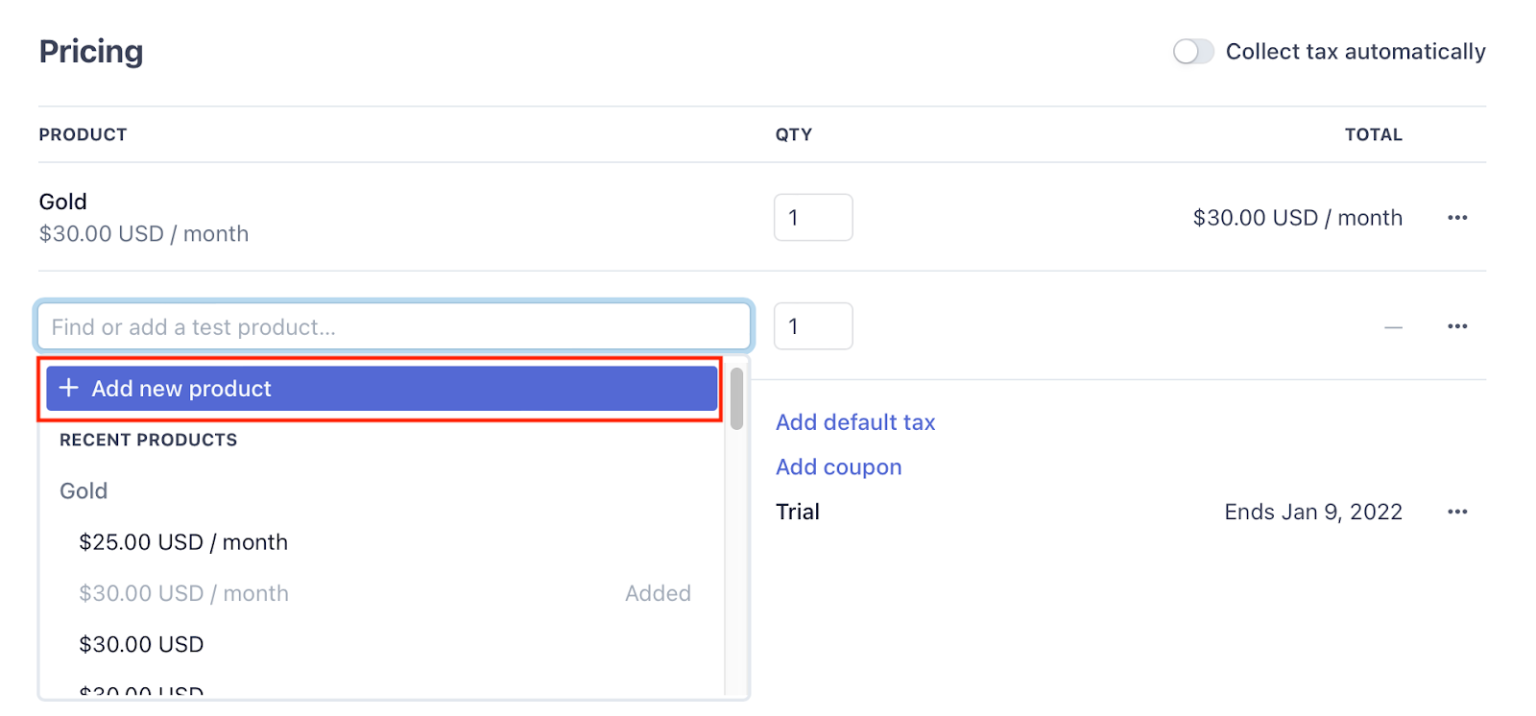Select the Gold item under Recent Products
The width and height of the screenshot is (1536, 716).
83,490
